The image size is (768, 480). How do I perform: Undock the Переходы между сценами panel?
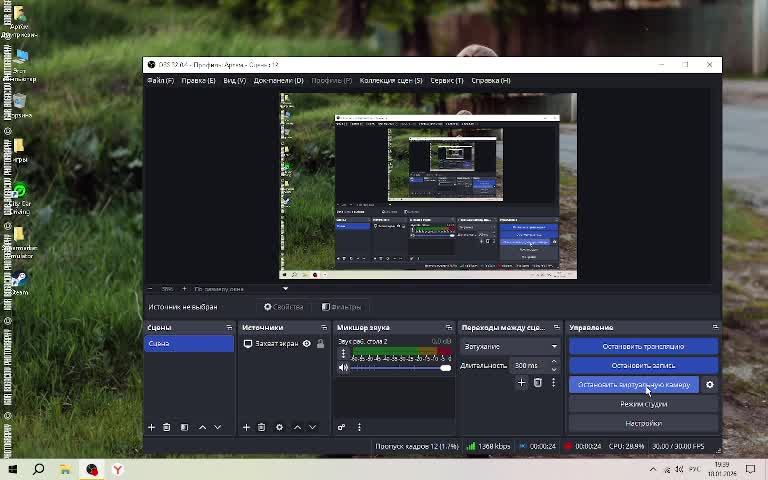coord(556,327)
